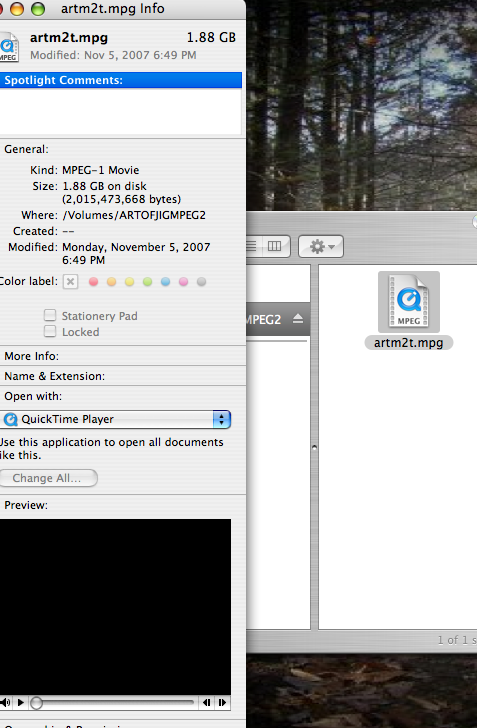477x728 pixels.
Task: Choose the red color label
Action: pyautogui.click(x=93, y=282)
